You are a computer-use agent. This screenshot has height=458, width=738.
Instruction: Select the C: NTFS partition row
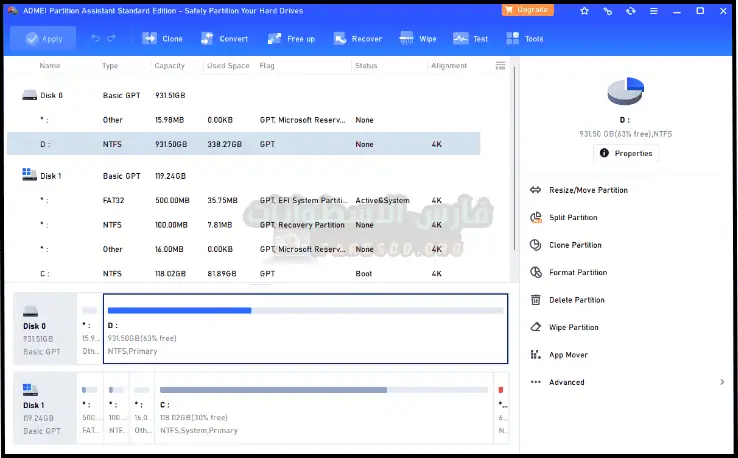[x=243, y=272]
